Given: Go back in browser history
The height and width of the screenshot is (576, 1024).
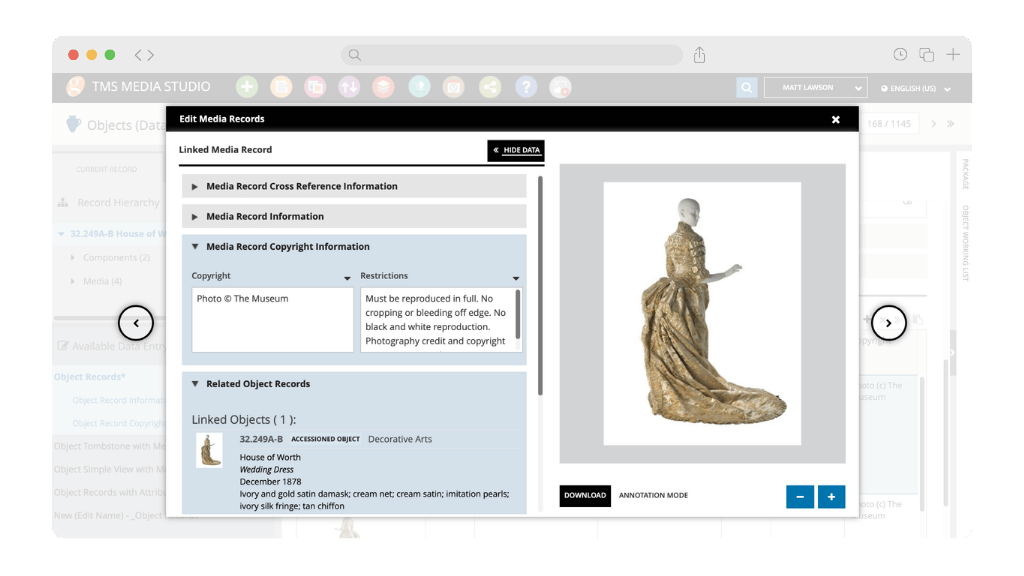Looking at the screenshot, I should click(138, 55).
